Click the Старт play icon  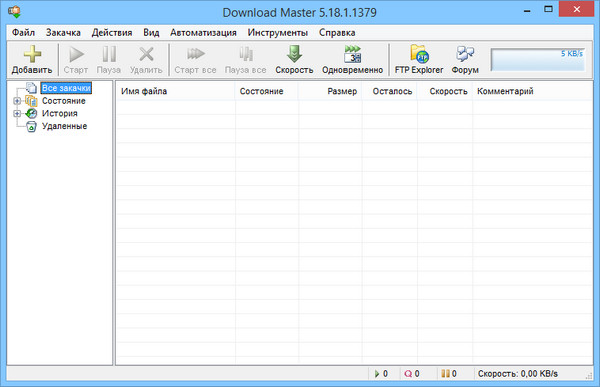(76, 54)
